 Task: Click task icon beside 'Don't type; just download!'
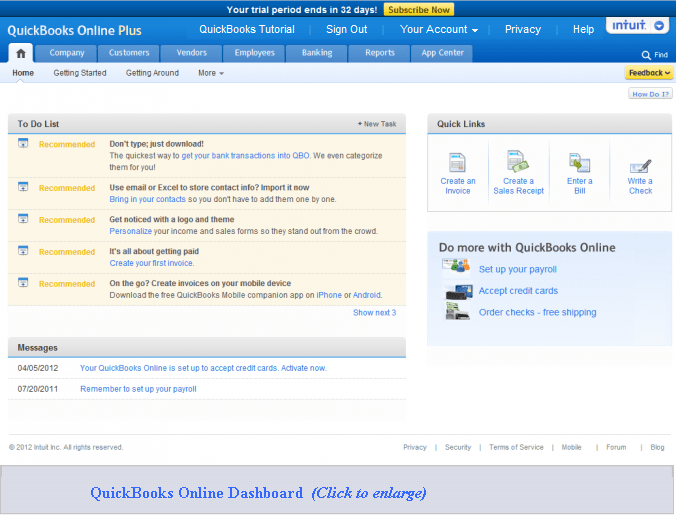pyautogui.click(x=23, y=143)
